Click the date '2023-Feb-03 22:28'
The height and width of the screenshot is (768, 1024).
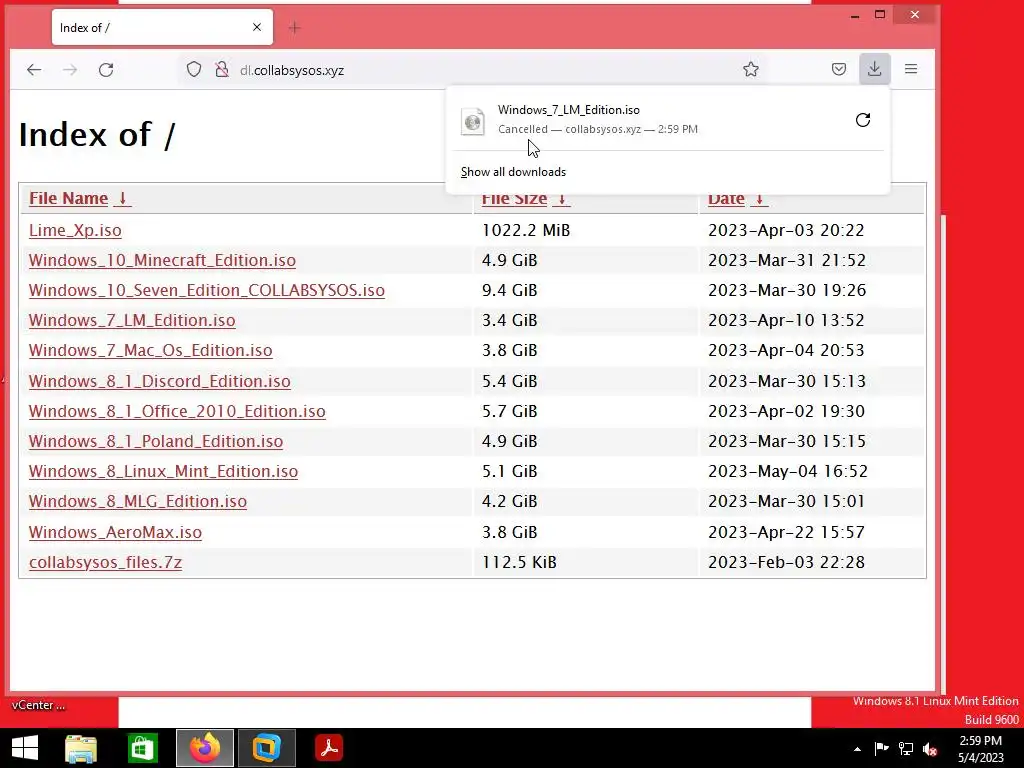pyautogui.click(x=786, y=562)
